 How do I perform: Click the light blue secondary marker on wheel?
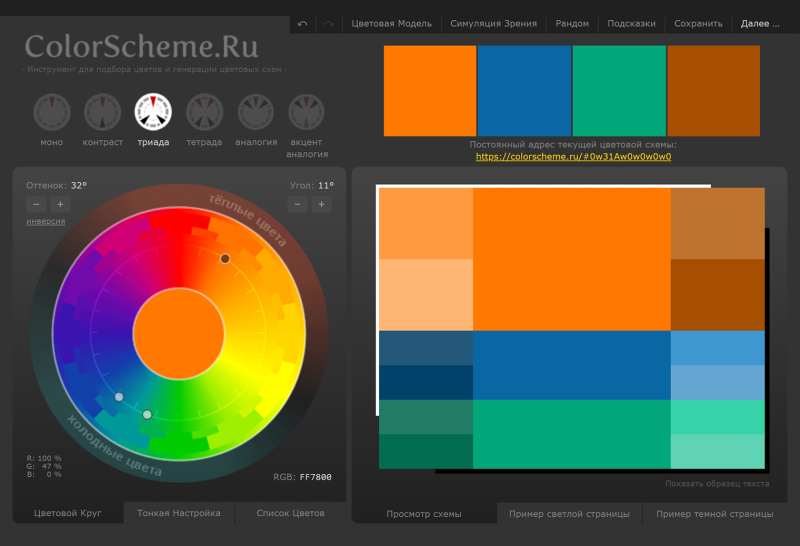click(119, 397)
